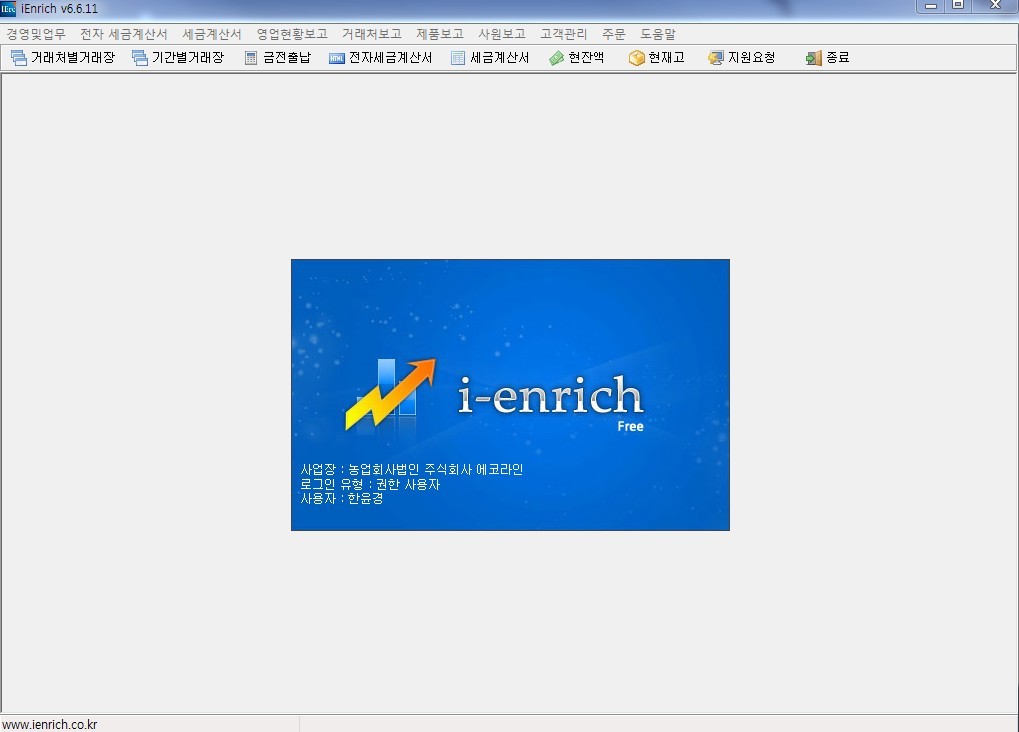Open 현재고 box icon in toolbar

coord(636,58)
